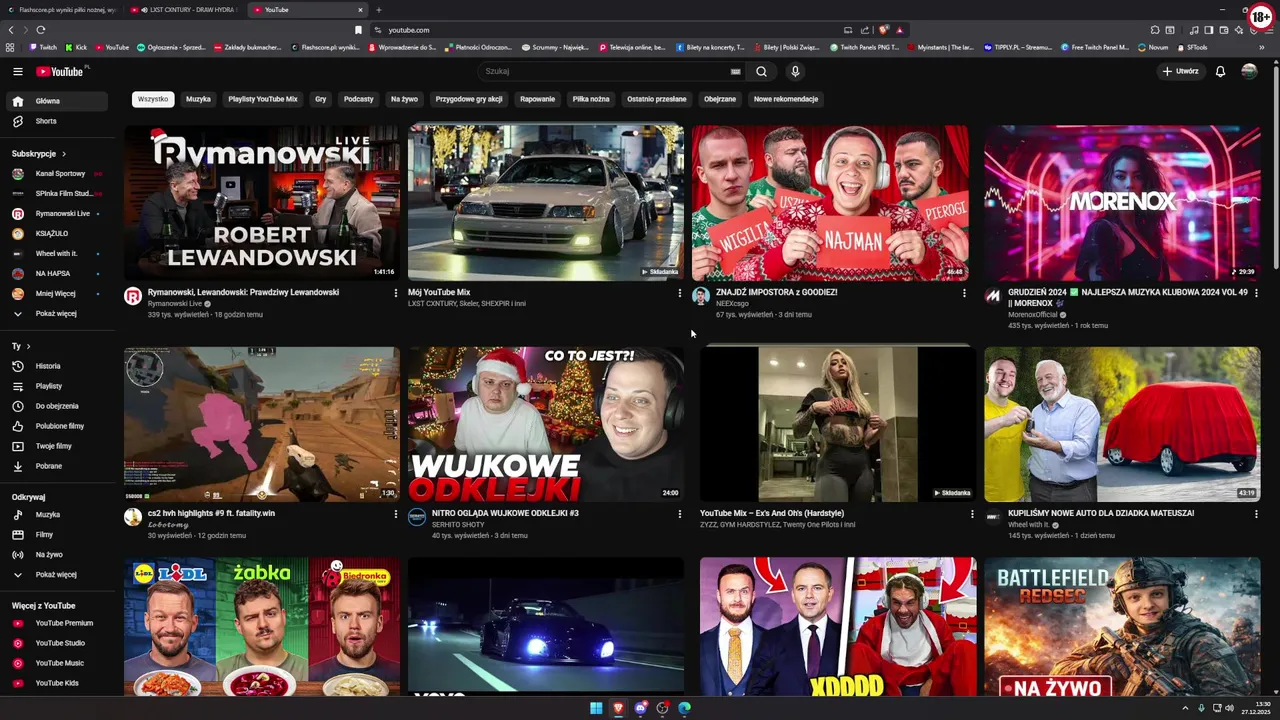Image resolution: width=1280 pixels, height=720 pixels.
Task: Go to Główna home in sidebar
Action: coord(55,101)
